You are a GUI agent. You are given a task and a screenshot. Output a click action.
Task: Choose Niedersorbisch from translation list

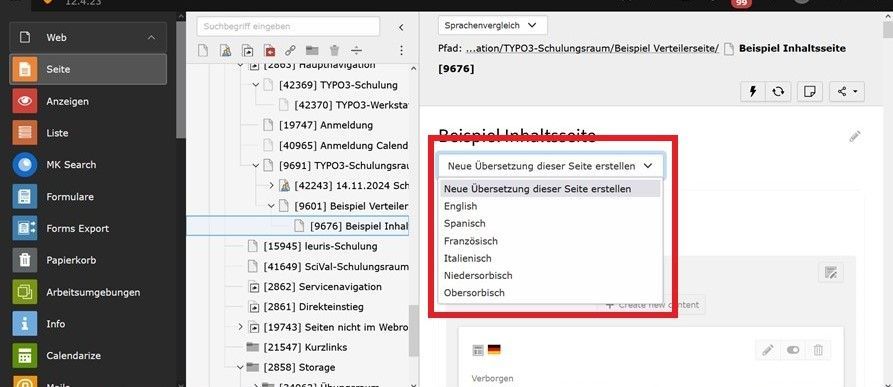[551, 275]
